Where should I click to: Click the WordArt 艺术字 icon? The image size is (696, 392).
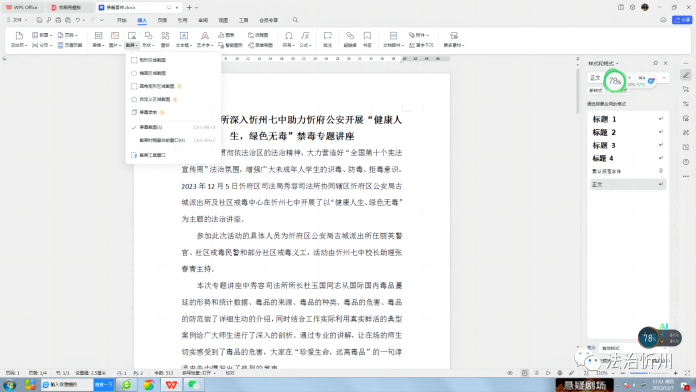point(205,36)
